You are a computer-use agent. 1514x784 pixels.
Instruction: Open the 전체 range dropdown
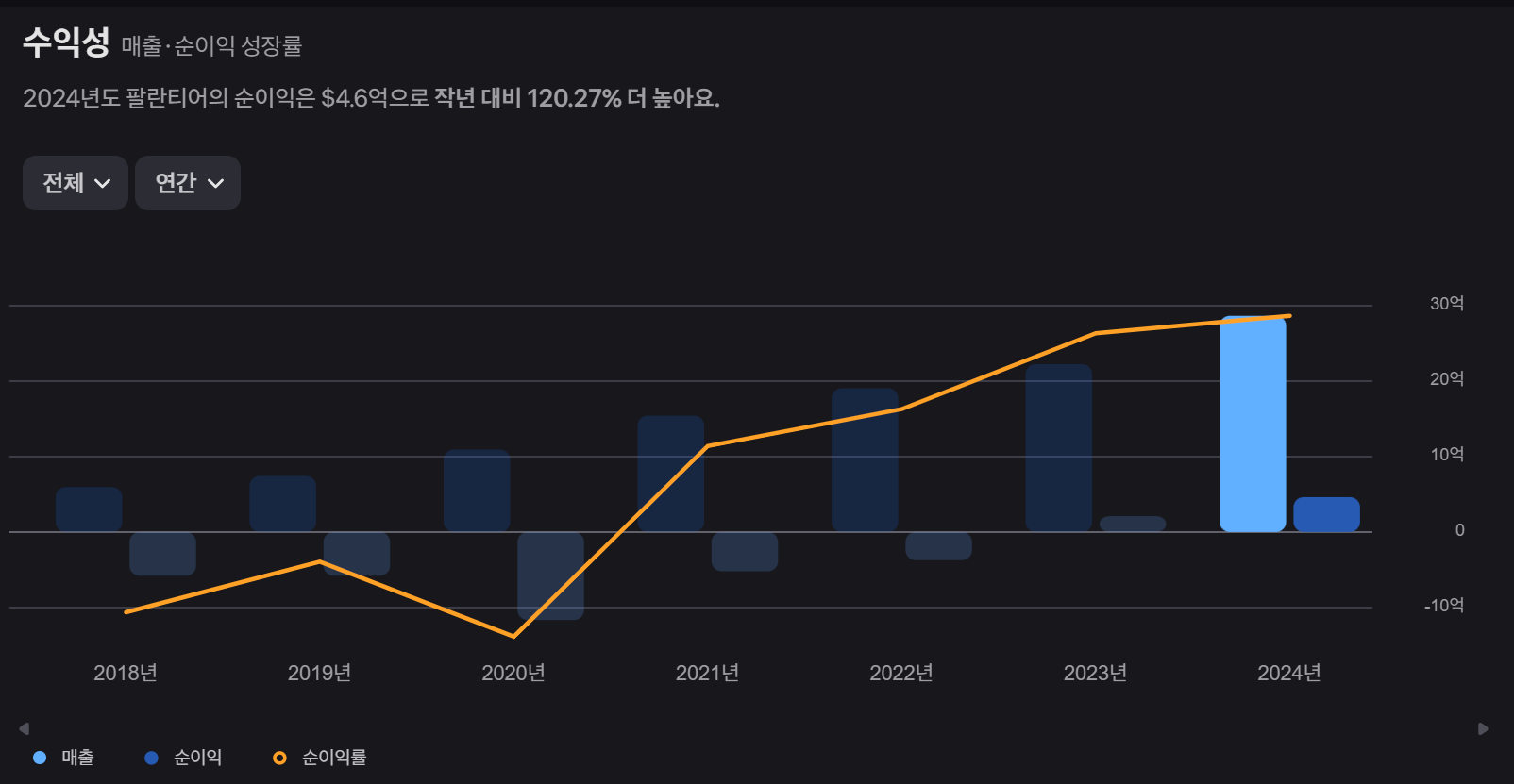76,183
